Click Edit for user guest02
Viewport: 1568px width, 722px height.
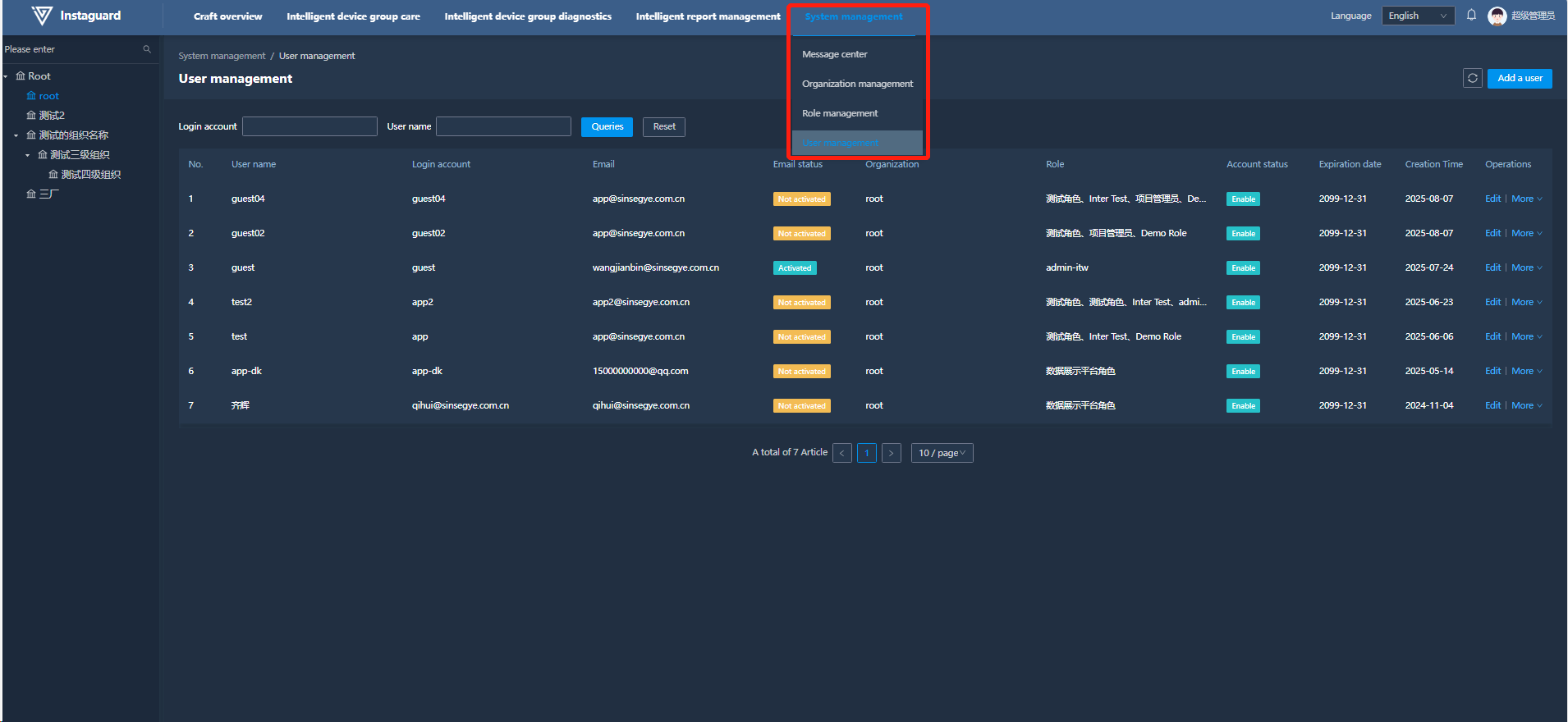point(1492,233)
